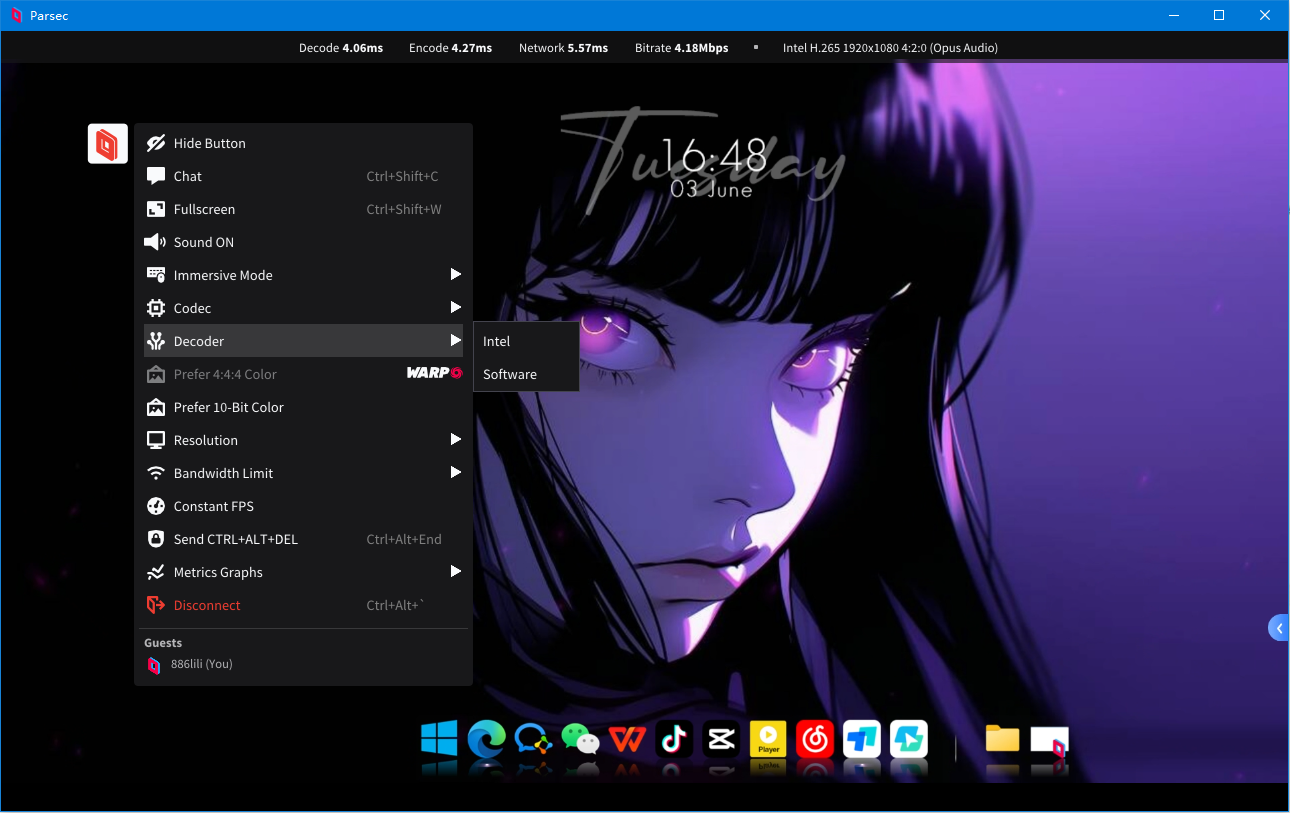
Task: Click the red Parsec overlay button
Action: 108,144
